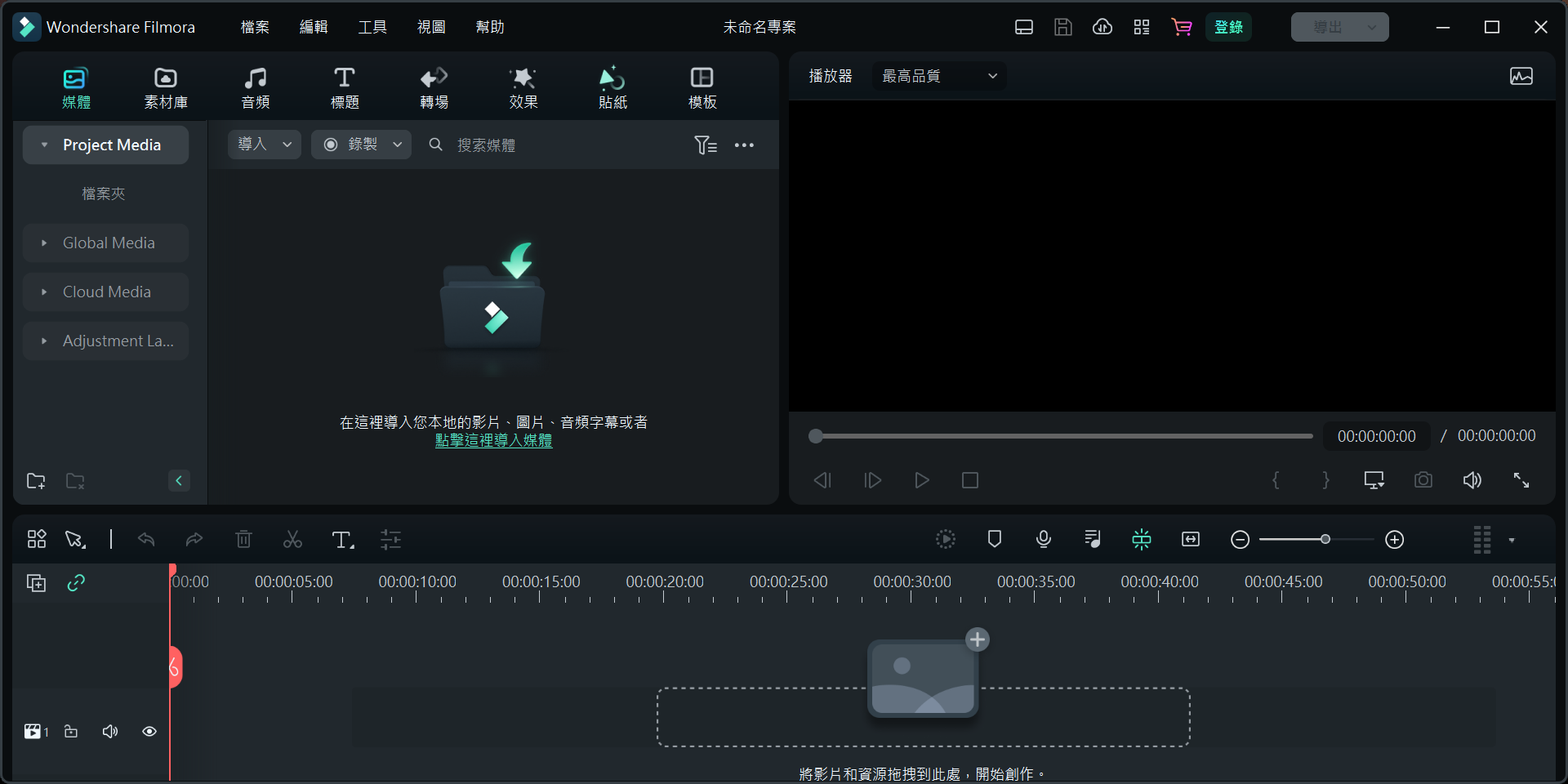1568x784 pixels.
Task: Open the media panel more options
Action: click(x=744, y=145)
